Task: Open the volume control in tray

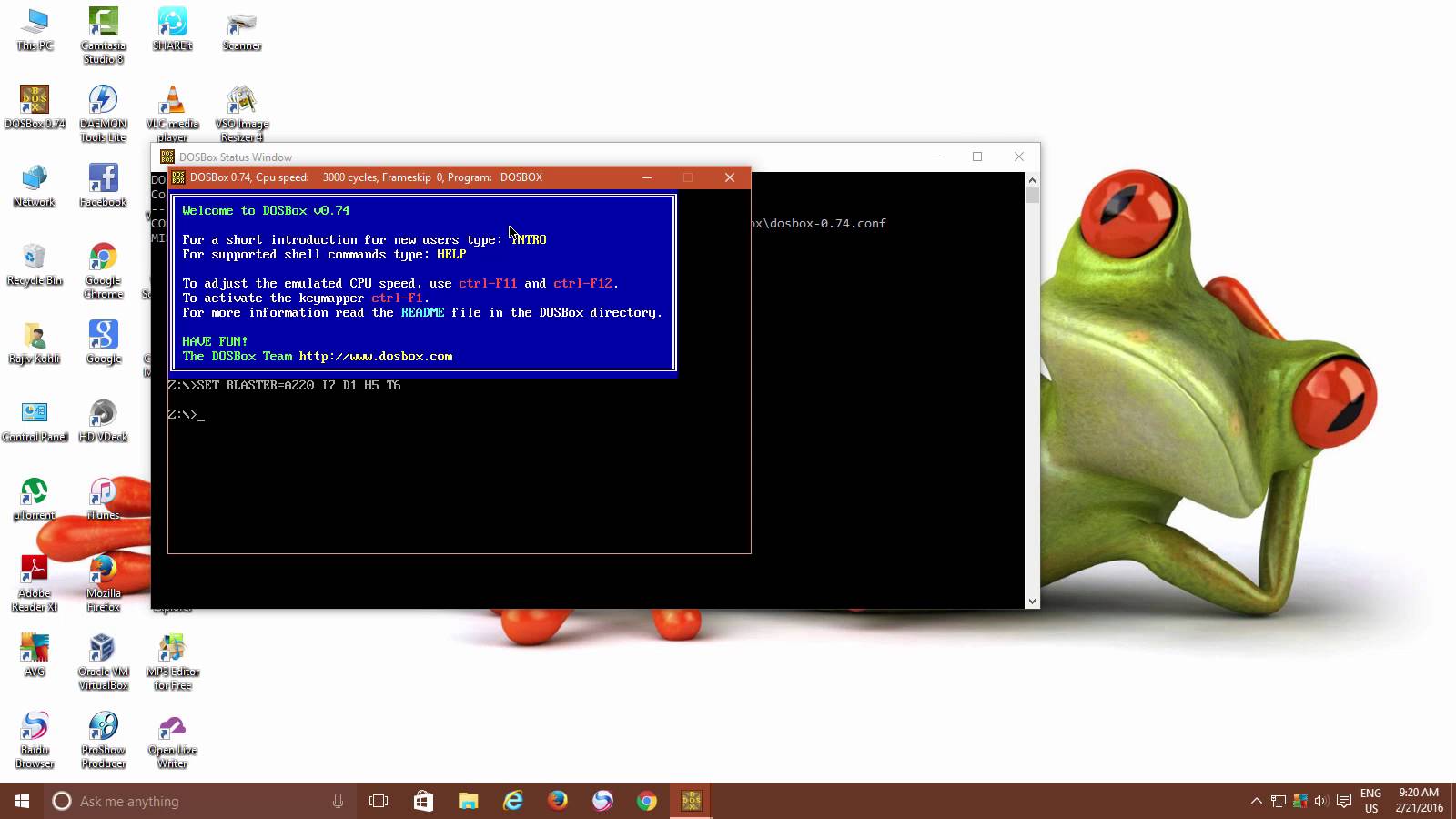Action: coord(1321,801)
